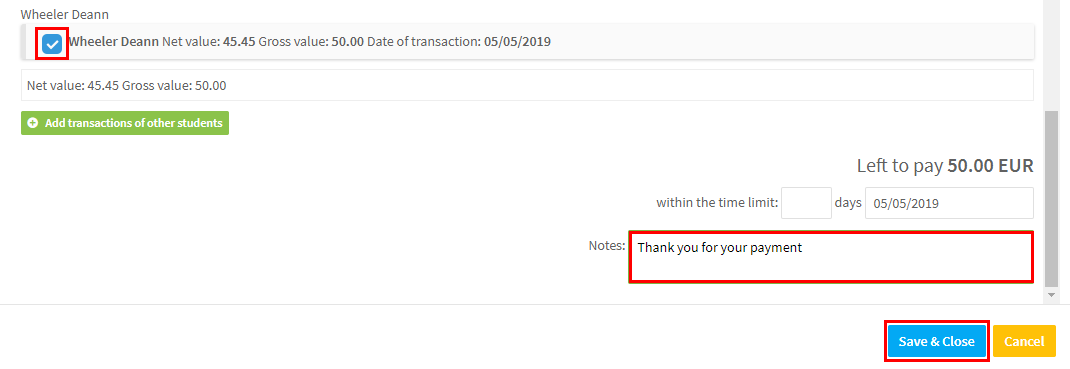Click the scrollbar track above the thumb
Image resolution: width=1070 pixels, height=369 pixels.
tap(1051, 55)
